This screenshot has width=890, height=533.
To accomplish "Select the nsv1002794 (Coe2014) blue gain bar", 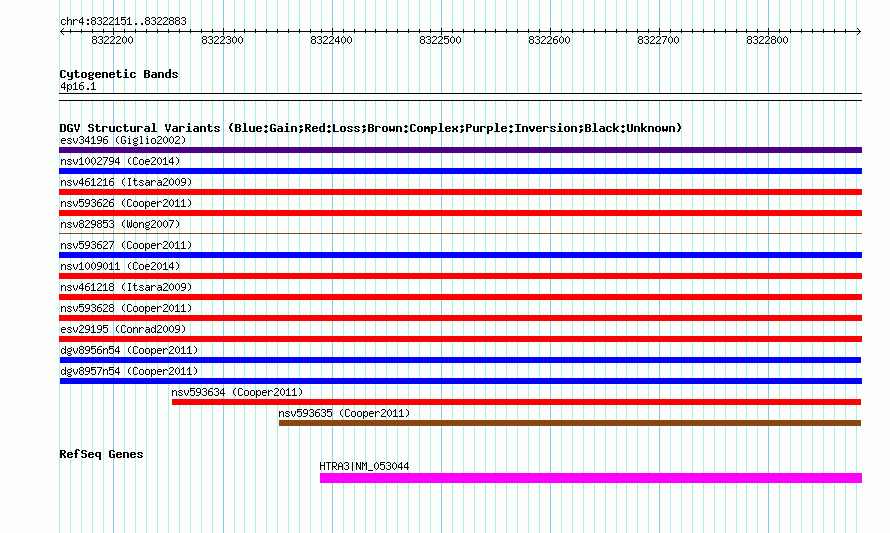I will point(460,171).
